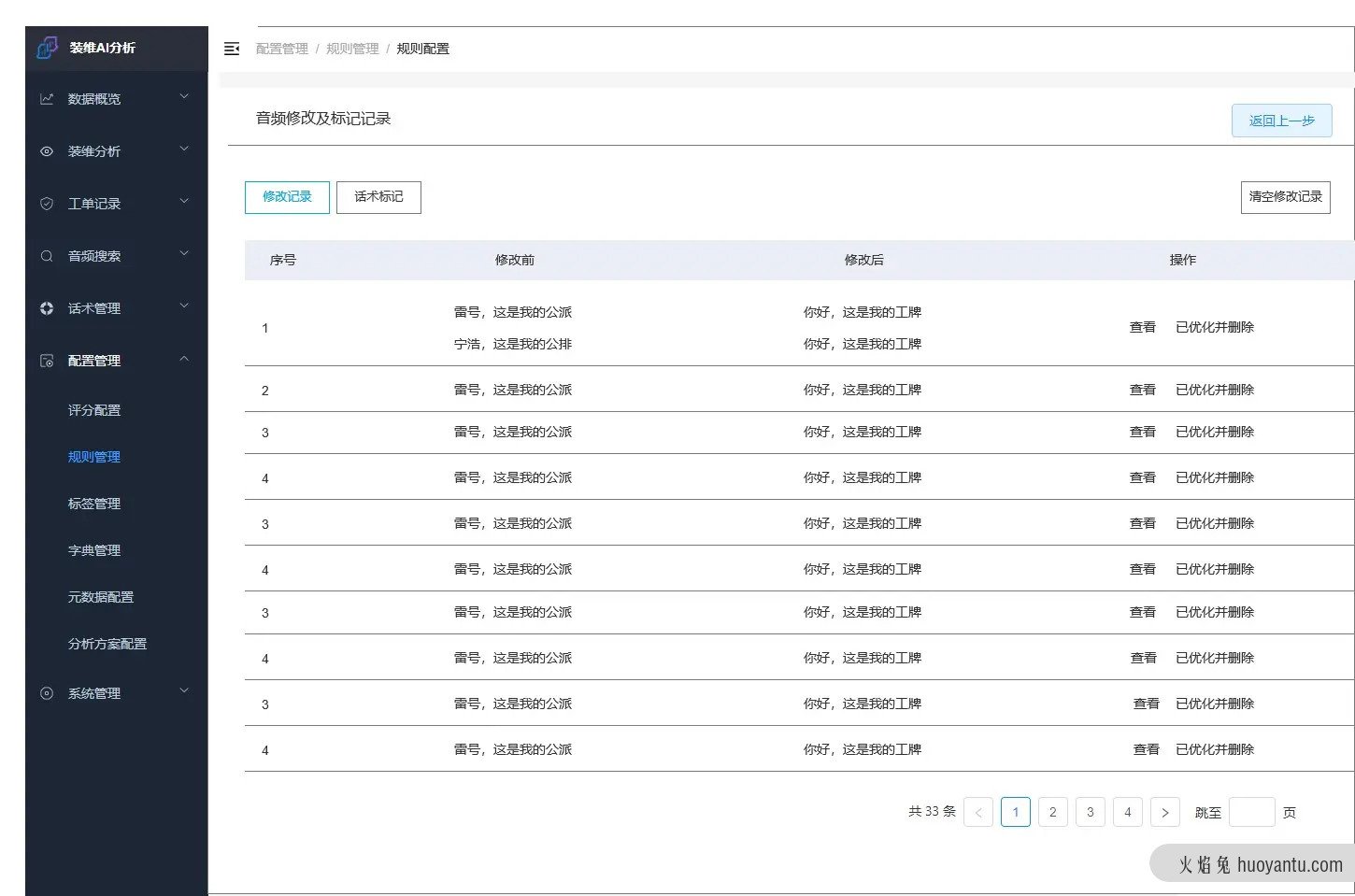1355x896 pixels.
Task: Expand the 工单记录 menu chevron
Action: [184, 201]
